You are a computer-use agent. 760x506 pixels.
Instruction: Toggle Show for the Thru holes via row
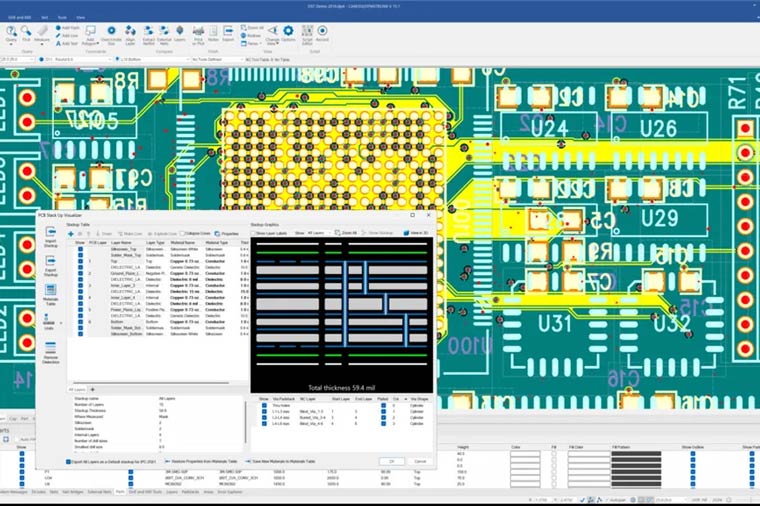pyautogui.click(x=264, y=406)
